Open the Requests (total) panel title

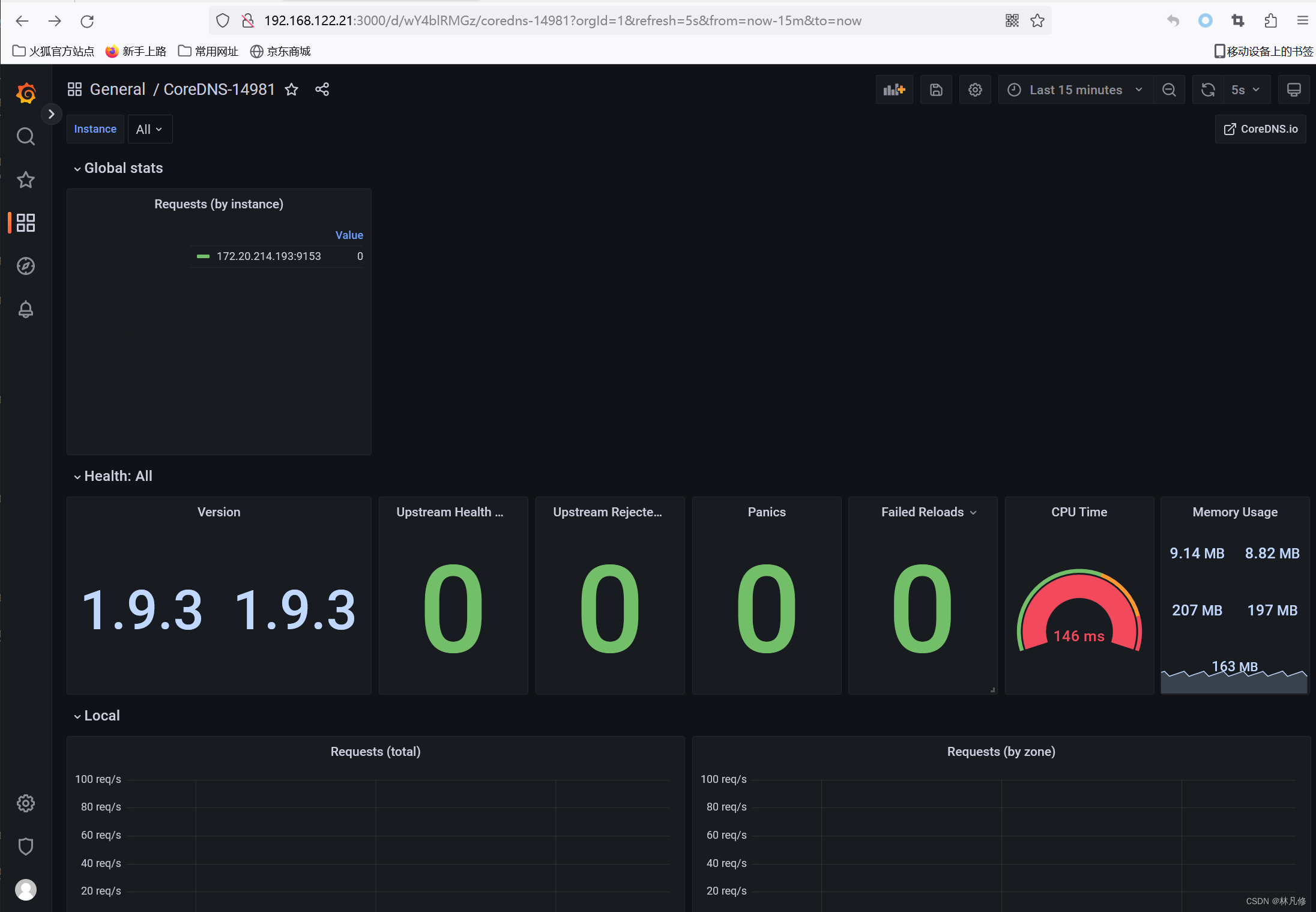(375, 752)
